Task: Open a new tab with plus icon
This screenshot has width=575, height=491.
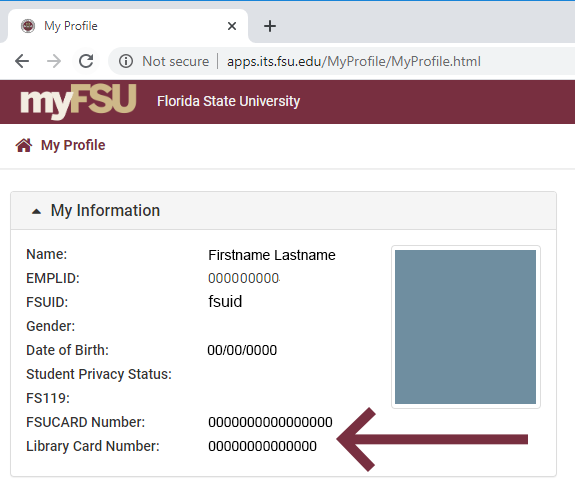Action: pos(270,26)
